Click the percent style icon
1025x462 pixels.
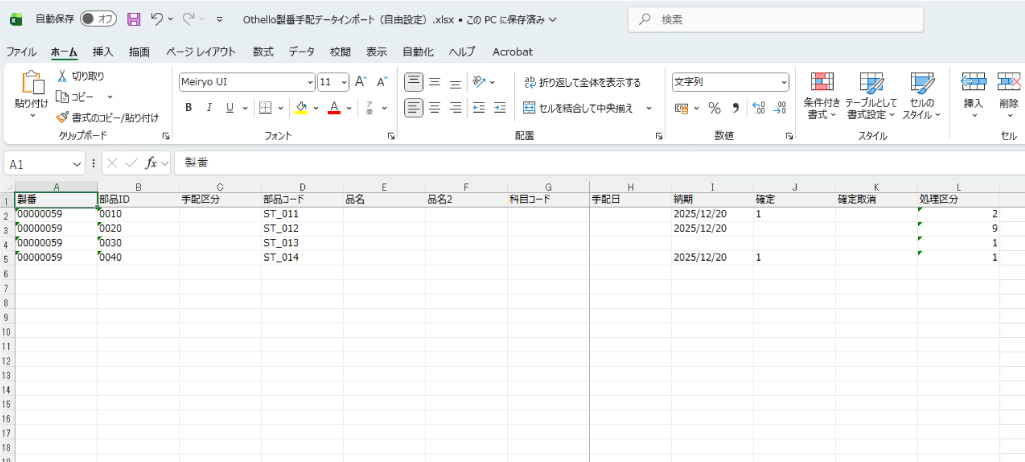pyautogui.click(x=714, y=108)
